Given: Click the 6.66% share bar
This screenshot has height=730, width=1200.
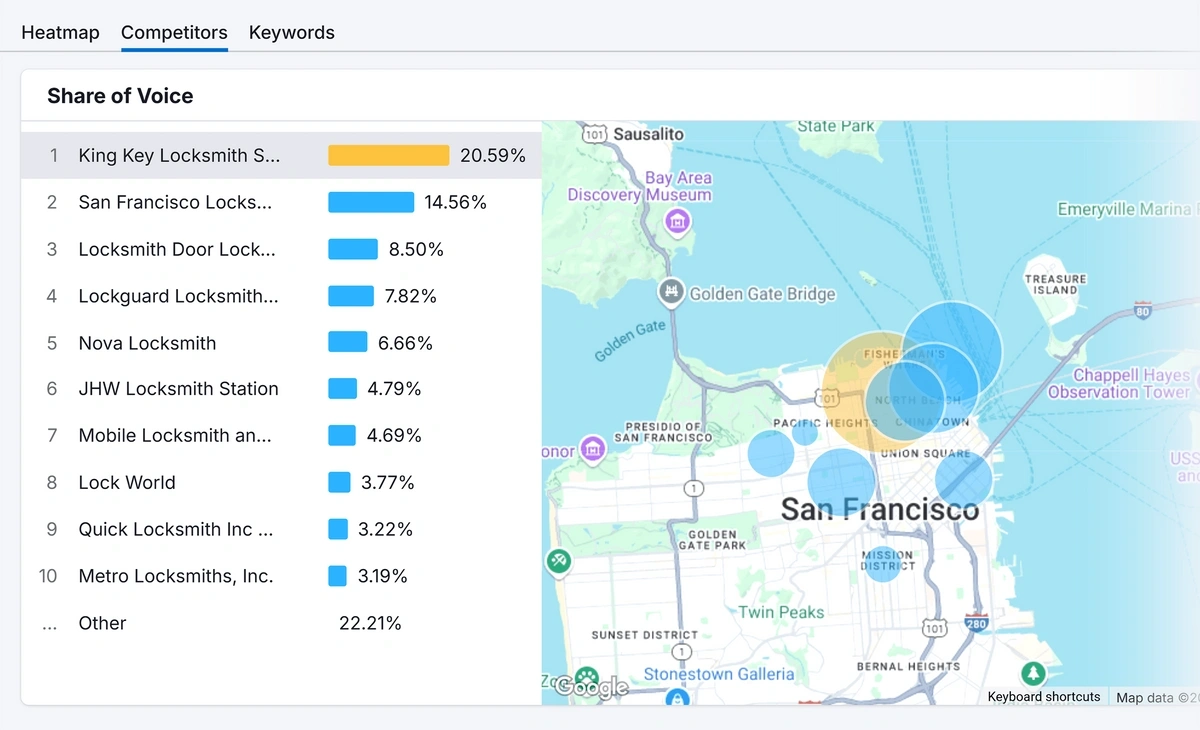Looking at the screenshot, I should tap(348, 343).
